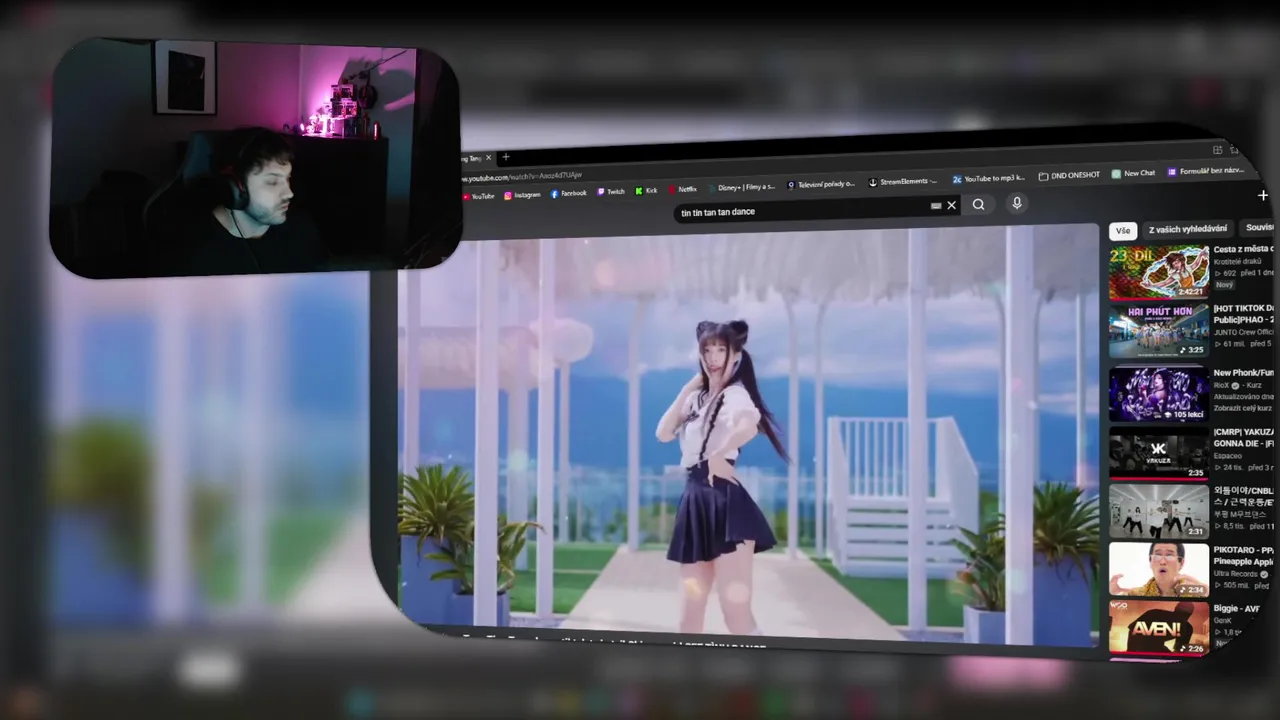The image size is (1280, 720).
Task: Click the dancing girl video player
Action: 748,435
